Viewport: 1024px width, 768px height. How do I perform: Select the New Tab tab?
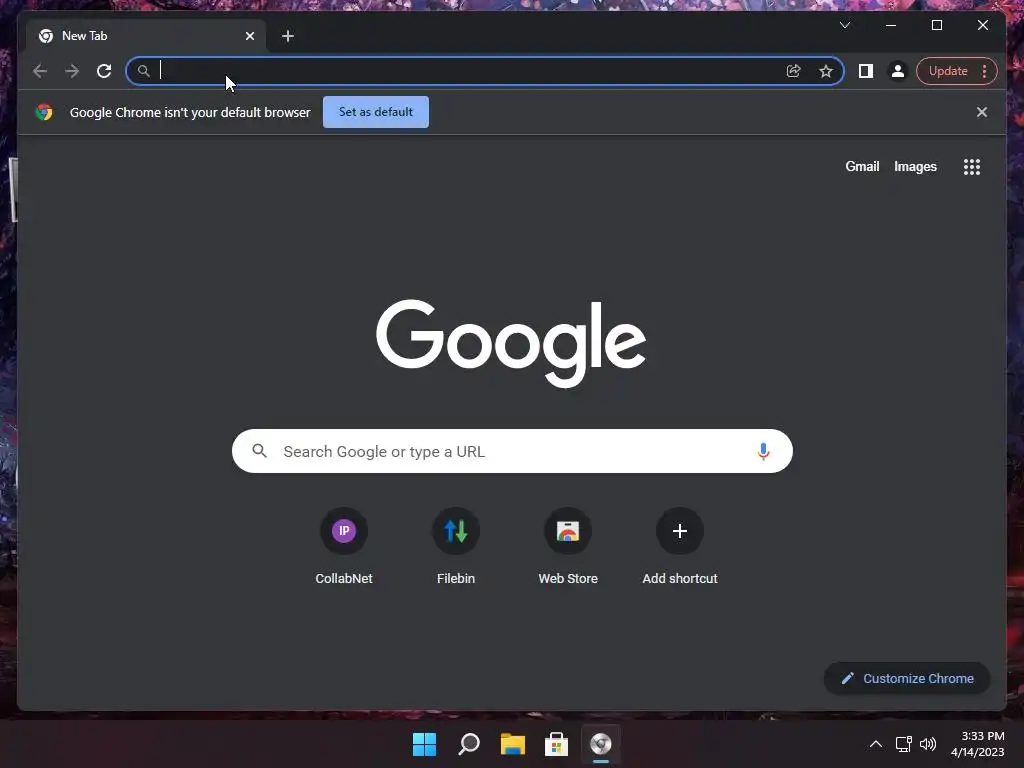point(147,36)
